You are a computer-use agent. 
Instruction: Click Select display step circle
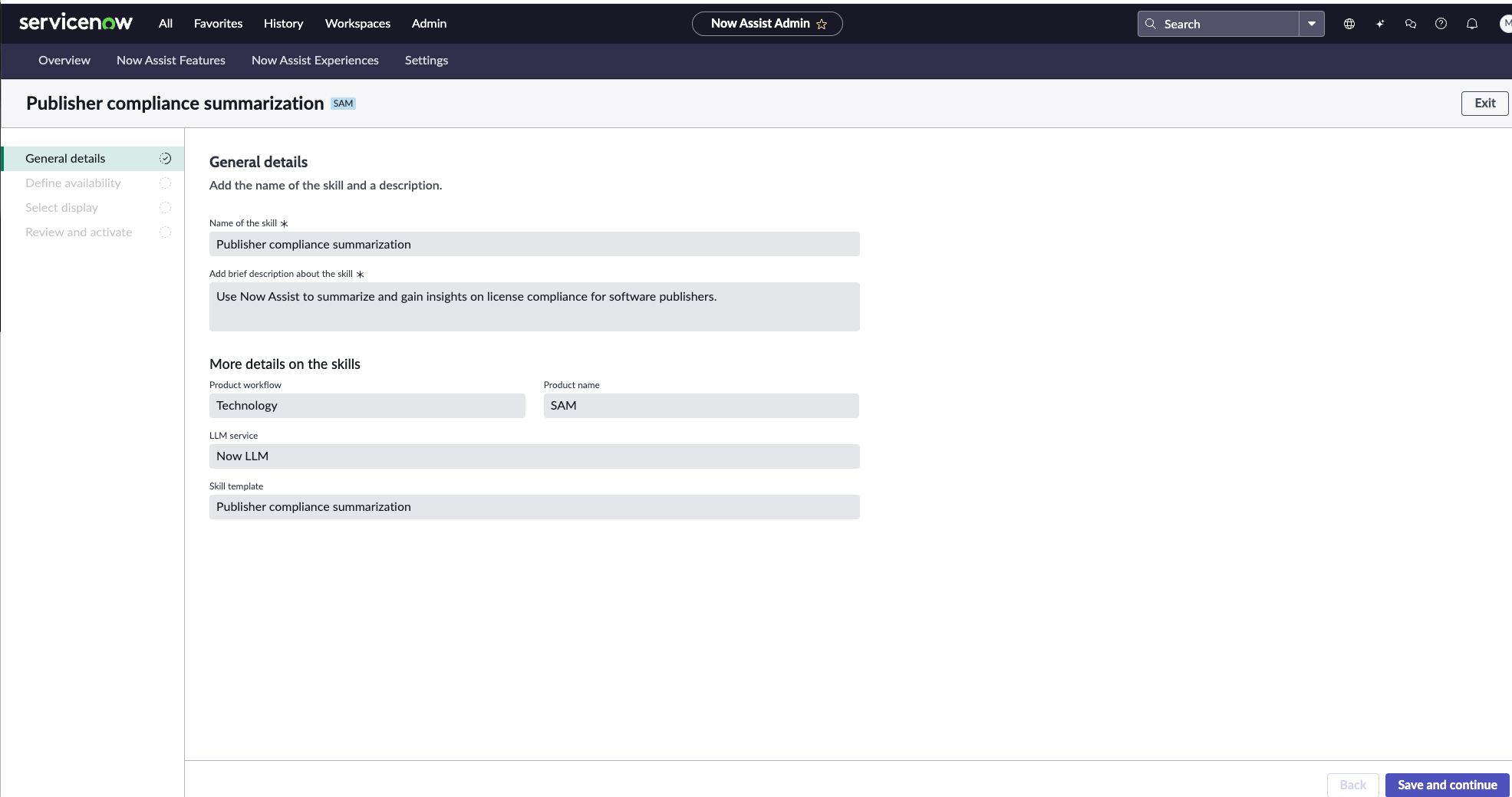[x=165, y=208]
